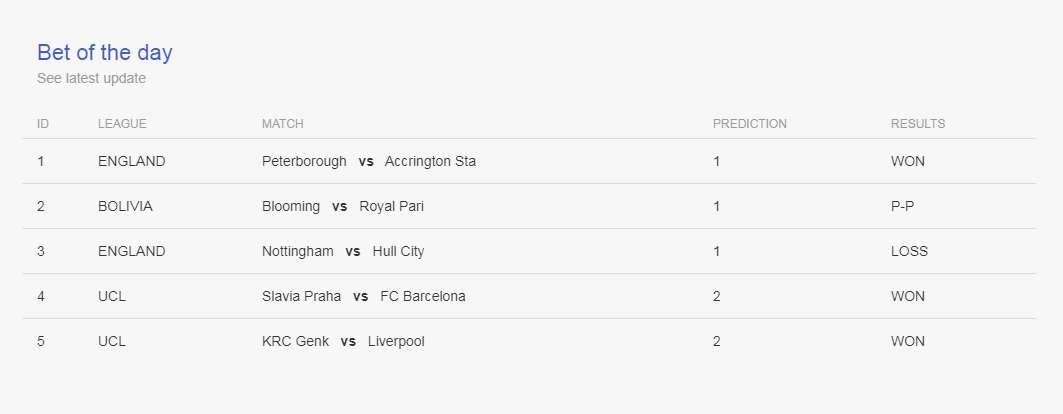Viewport: 1063px width, 414px height.
Task: Click the RESULTS column header
Action: (918, 124)
